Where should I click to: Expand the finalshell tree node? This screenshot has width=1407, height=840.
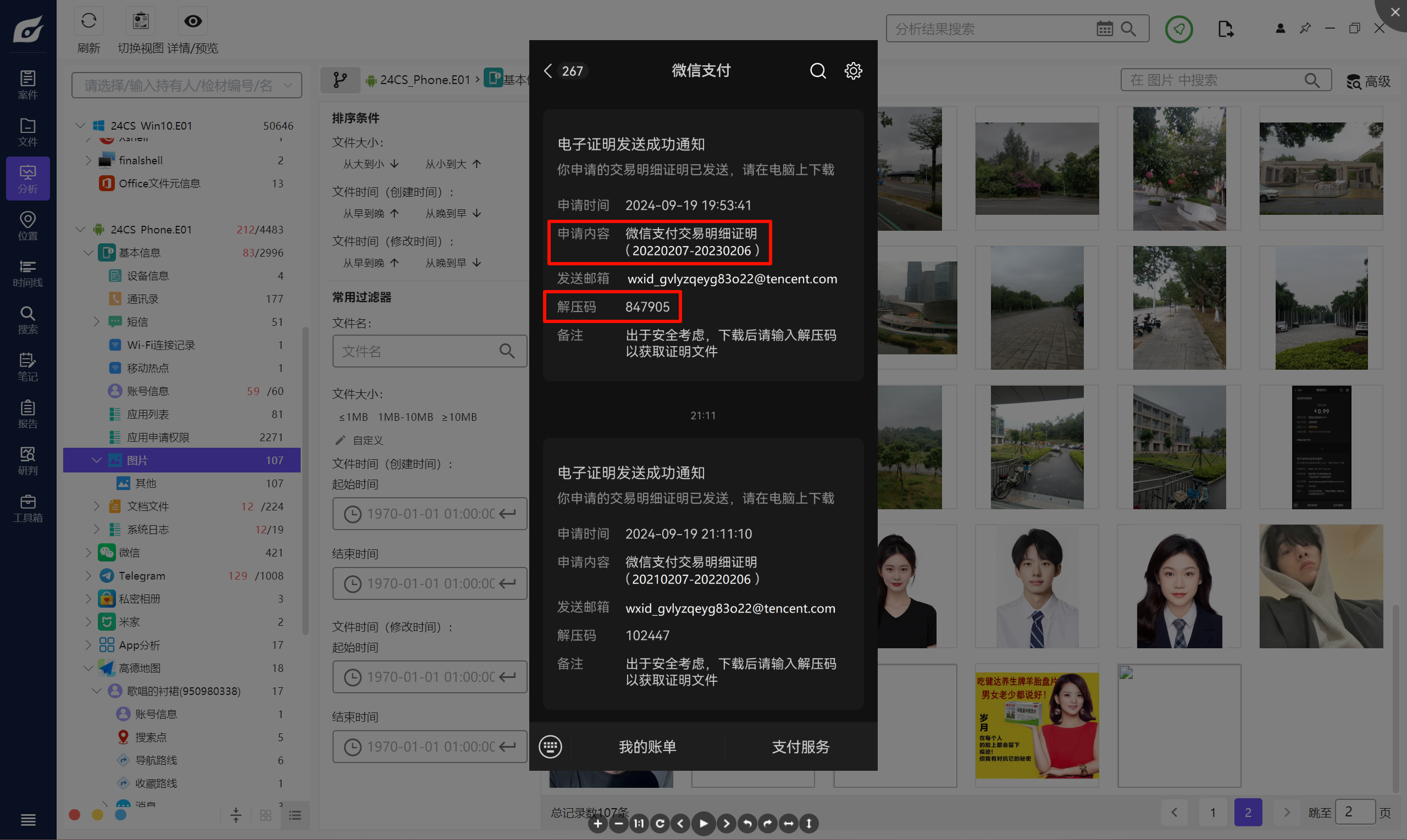(x=88, y=160)
